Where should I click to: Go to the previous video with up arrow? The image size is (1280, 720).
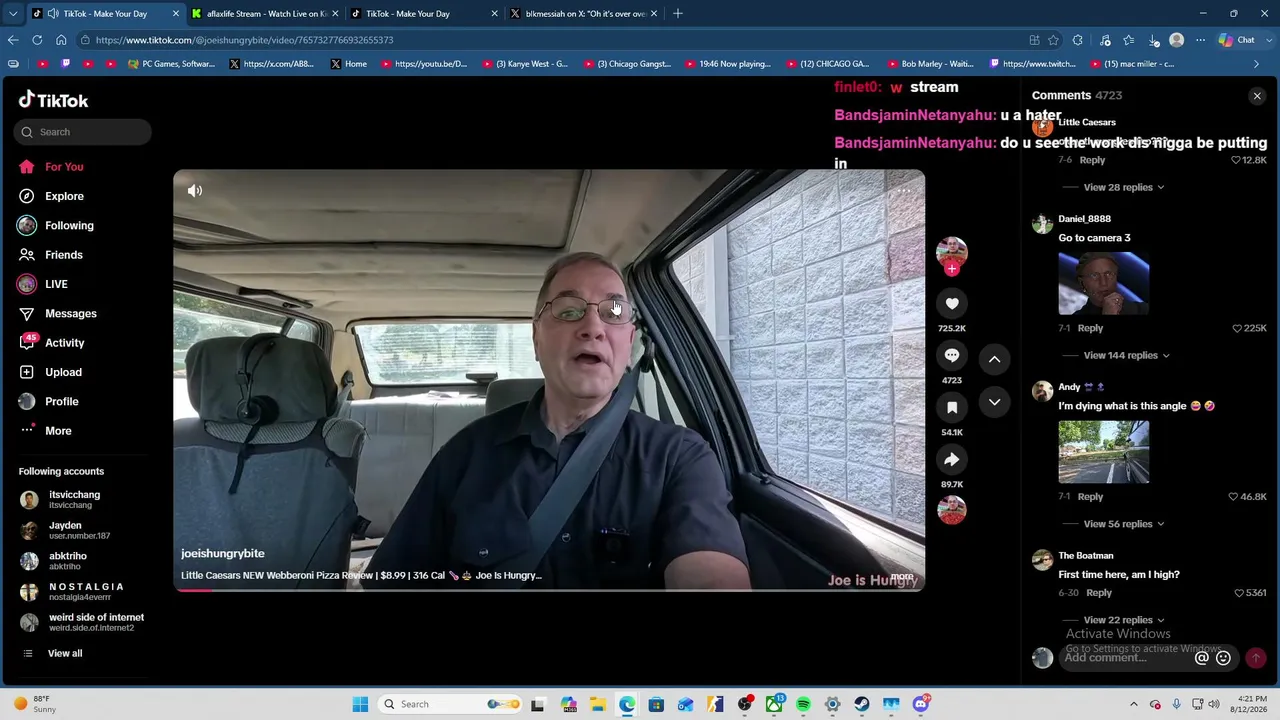point(994,359)
